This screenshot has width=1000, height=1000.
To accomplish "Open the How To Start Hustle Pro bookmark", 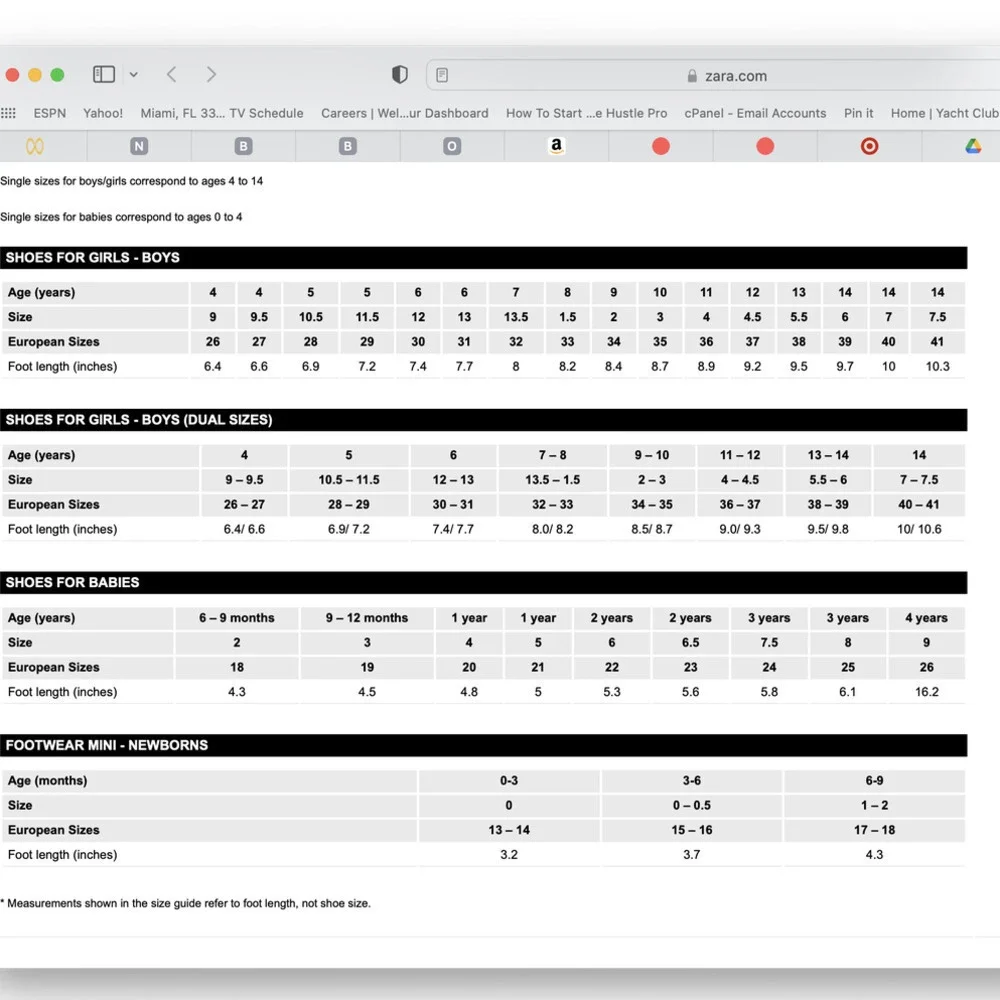I will click(586, 113).
